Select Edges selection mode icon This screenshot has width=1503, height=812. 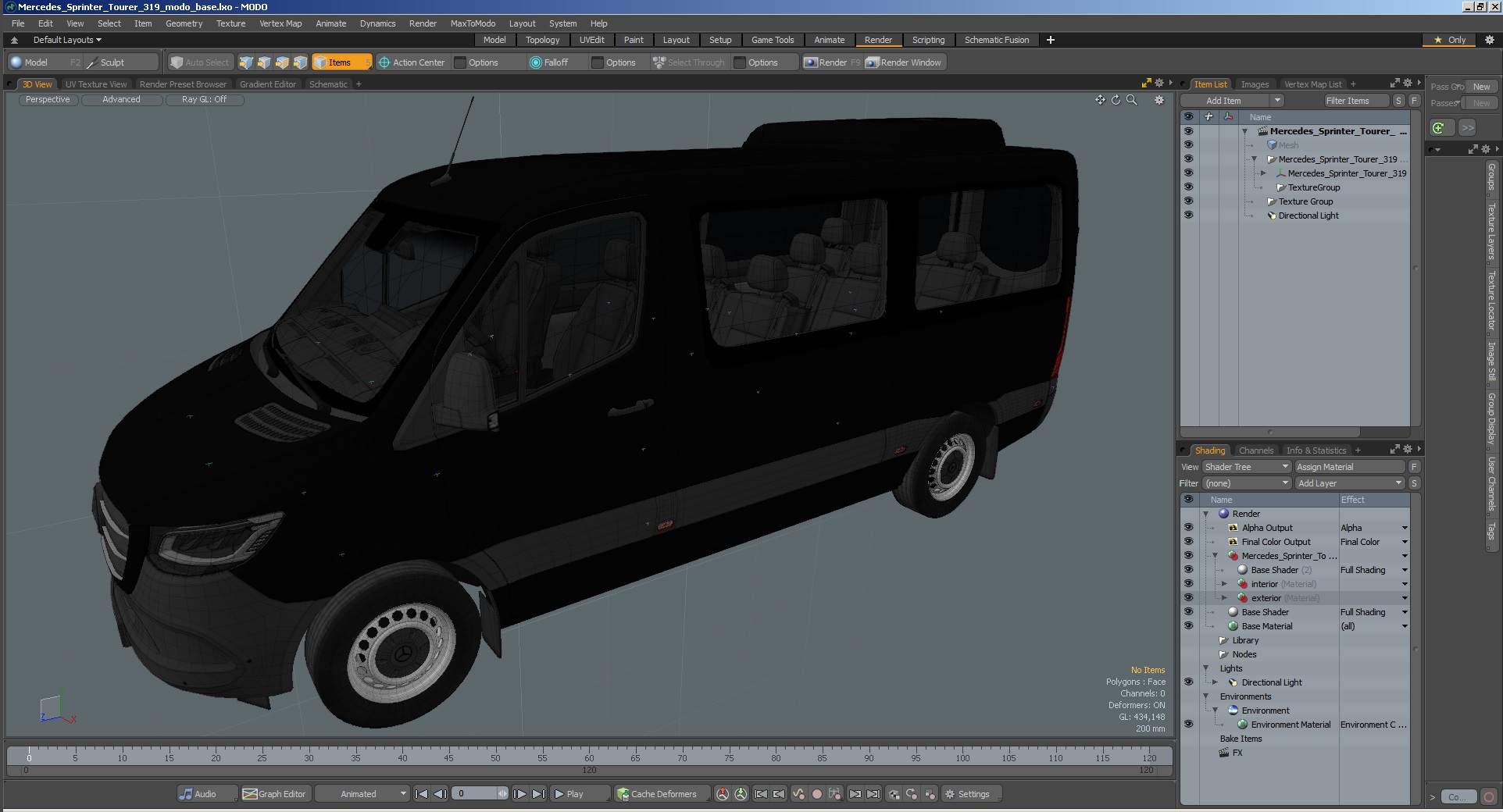point(264,62)
